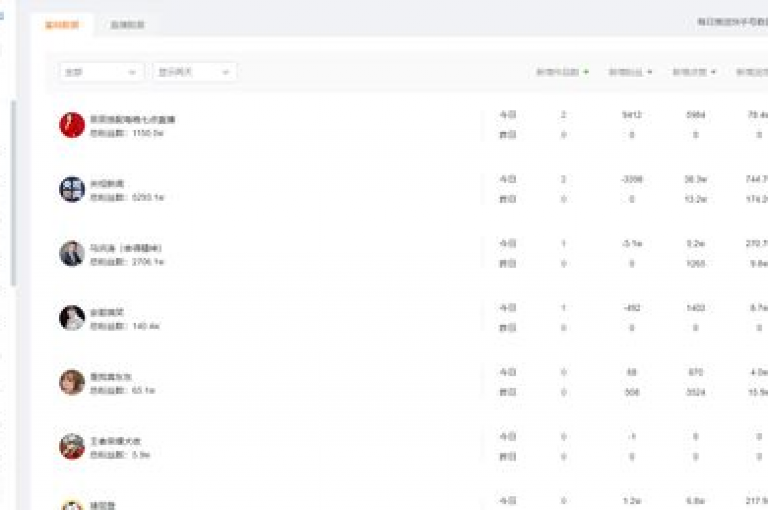Click the left sidebar vertical scrollbar

click(x=13, y=193)
